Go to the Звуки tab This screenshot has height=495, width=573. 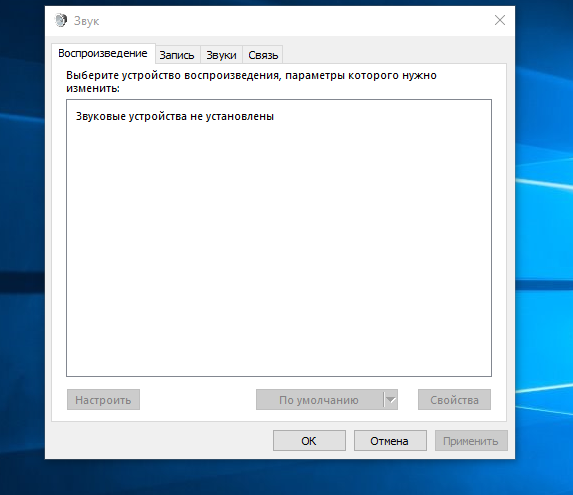click(x=221, y=55)
